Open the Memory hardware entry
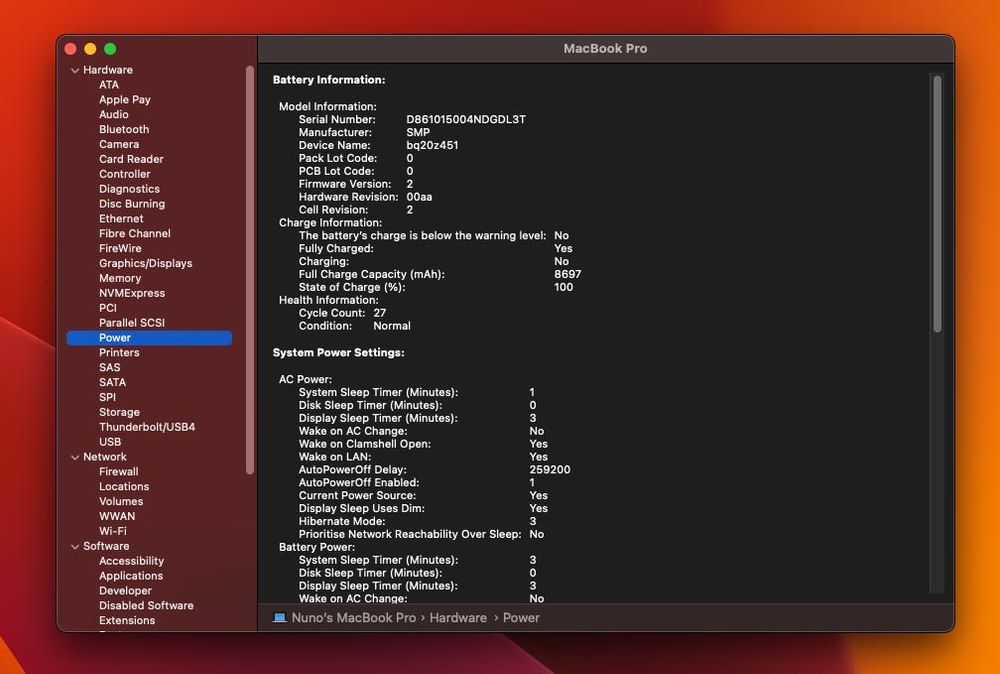1000x674 pixels. (x=120, y=278)
